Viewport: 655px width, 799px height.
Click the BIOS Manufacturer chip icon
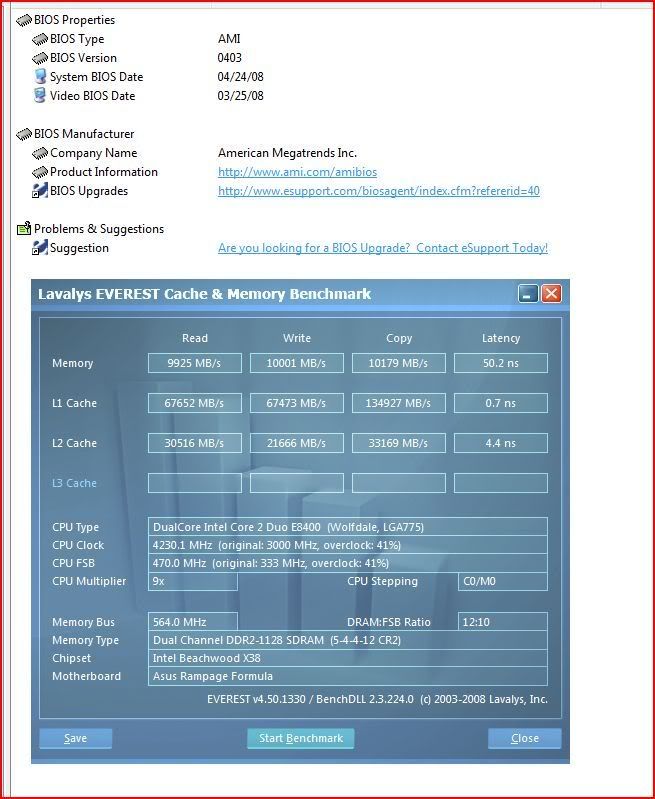24,134
